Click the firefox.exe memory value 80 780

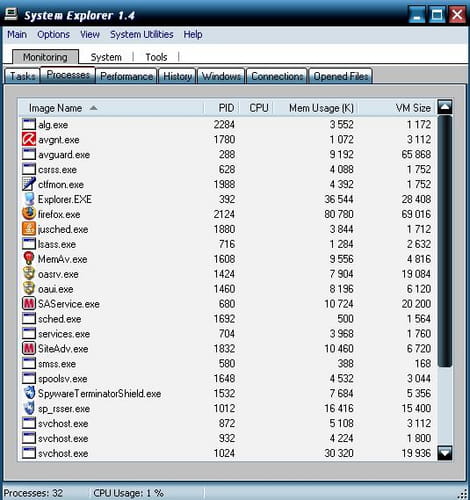(x=339, y=214)
